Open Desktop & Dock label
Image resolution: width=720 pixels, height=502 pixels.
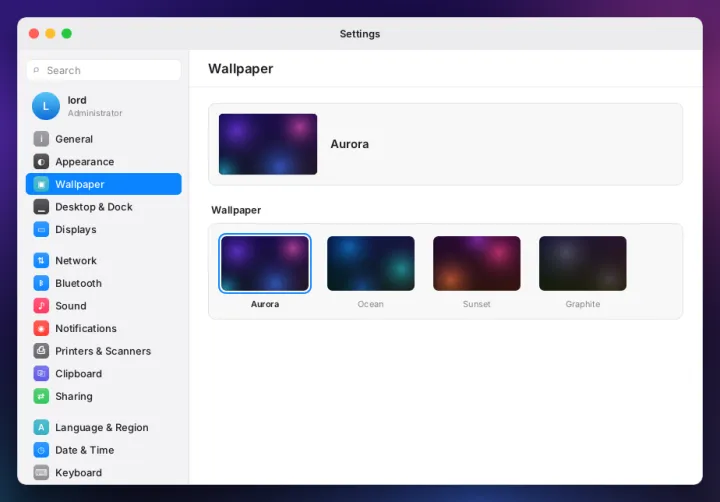tap(94, 207)
